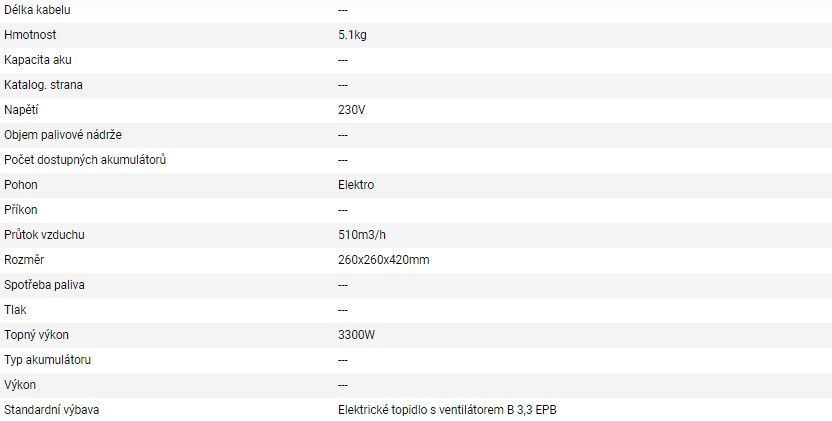Click the Kapacita aku label

coord(38,60)
